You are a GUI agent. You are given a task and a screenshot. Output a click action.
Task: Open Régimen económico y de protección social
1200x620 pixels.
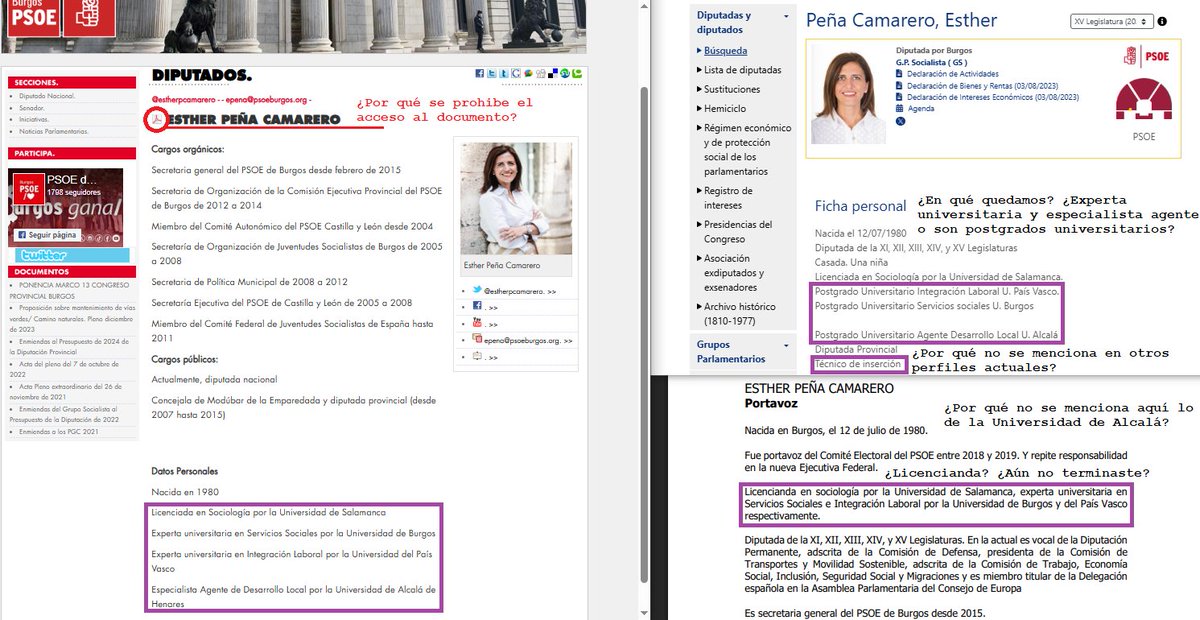tap(747, 150)
